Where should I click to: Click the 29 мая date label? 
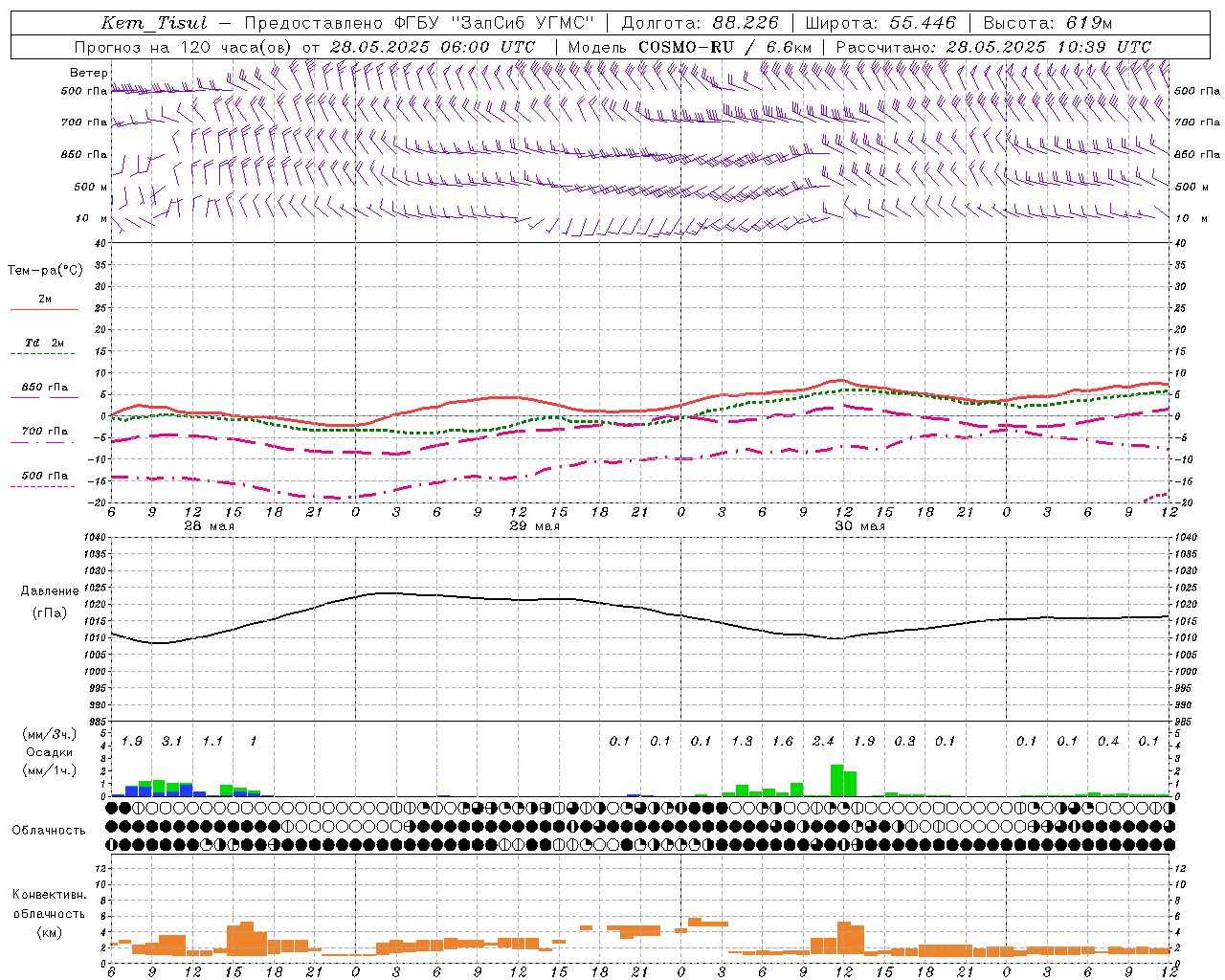point(534,526)
